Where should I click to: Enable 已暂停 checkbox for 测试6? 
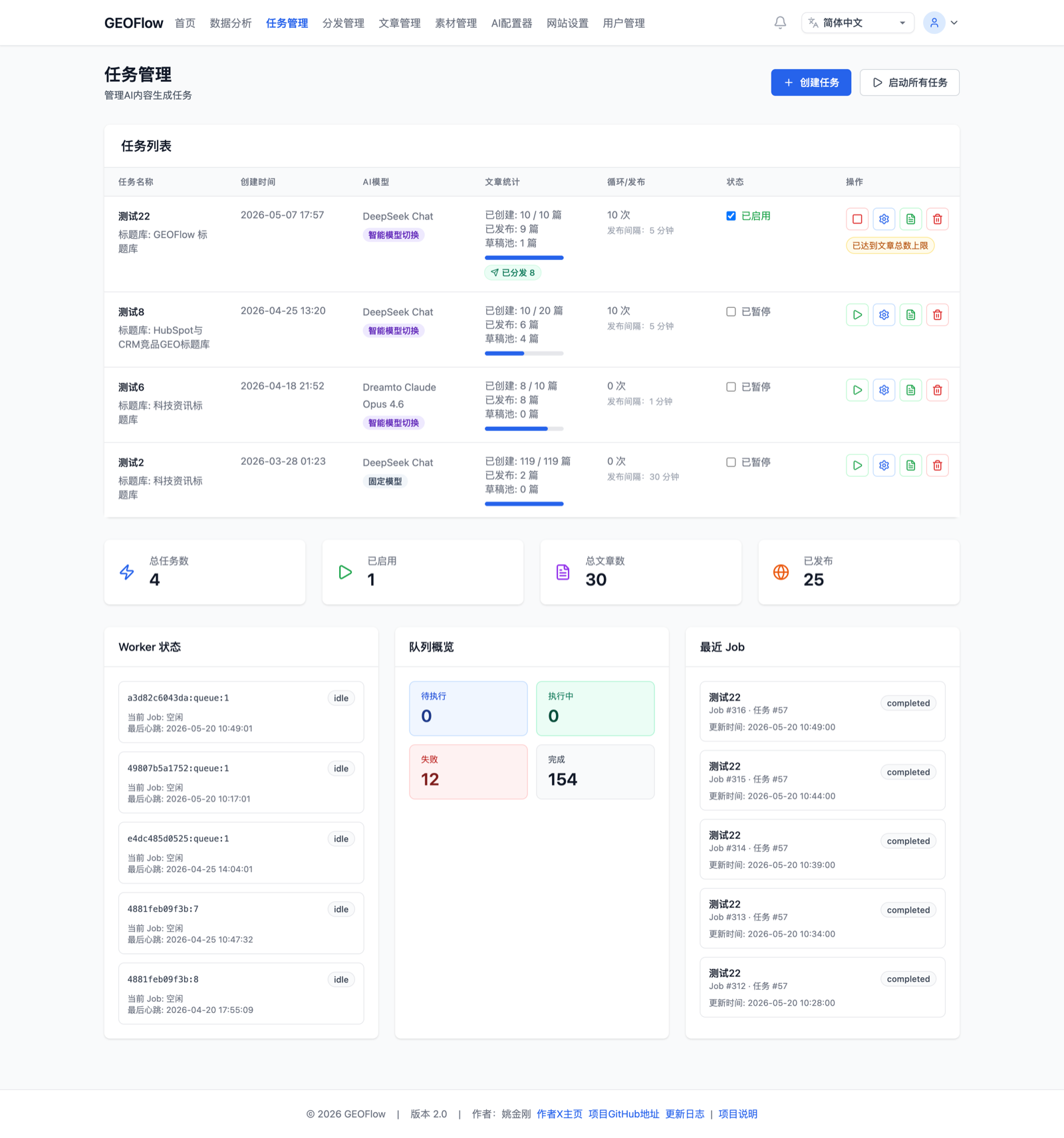pyautogui.click(x=731, y=386)
